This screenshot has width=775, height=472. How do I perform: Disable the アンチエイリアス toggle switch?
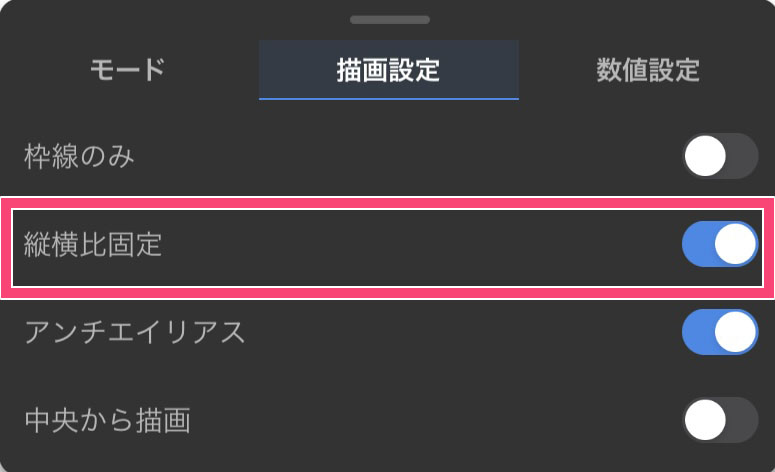pyautogui.click(x=720, y=332)
